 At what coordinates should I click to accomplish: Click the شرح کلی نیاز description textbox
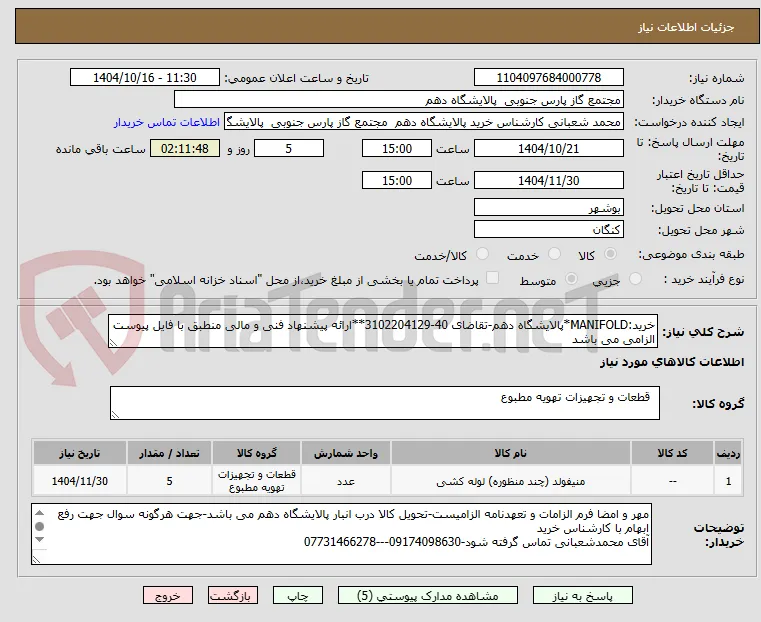click(383, 331)
